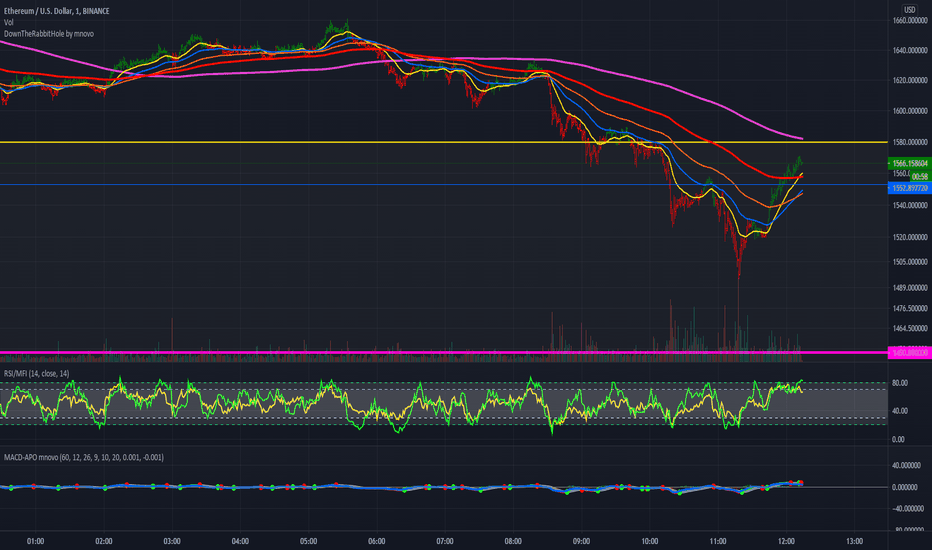The height and width of the screenshot is (550, 932).
Task: Click the 11:00 time axis label
Action: pyautogui.click(x=718, y=541)
